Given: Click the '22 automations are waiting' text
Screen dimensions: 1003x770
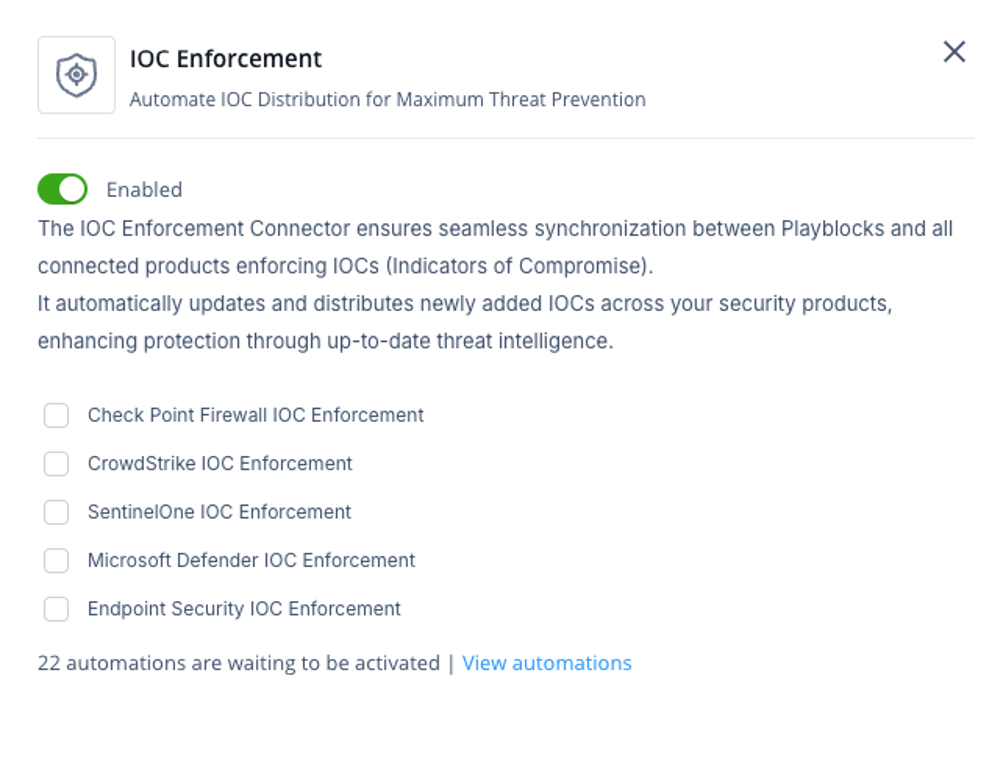Looking at the screenshot, I should (x=239, y=663).
